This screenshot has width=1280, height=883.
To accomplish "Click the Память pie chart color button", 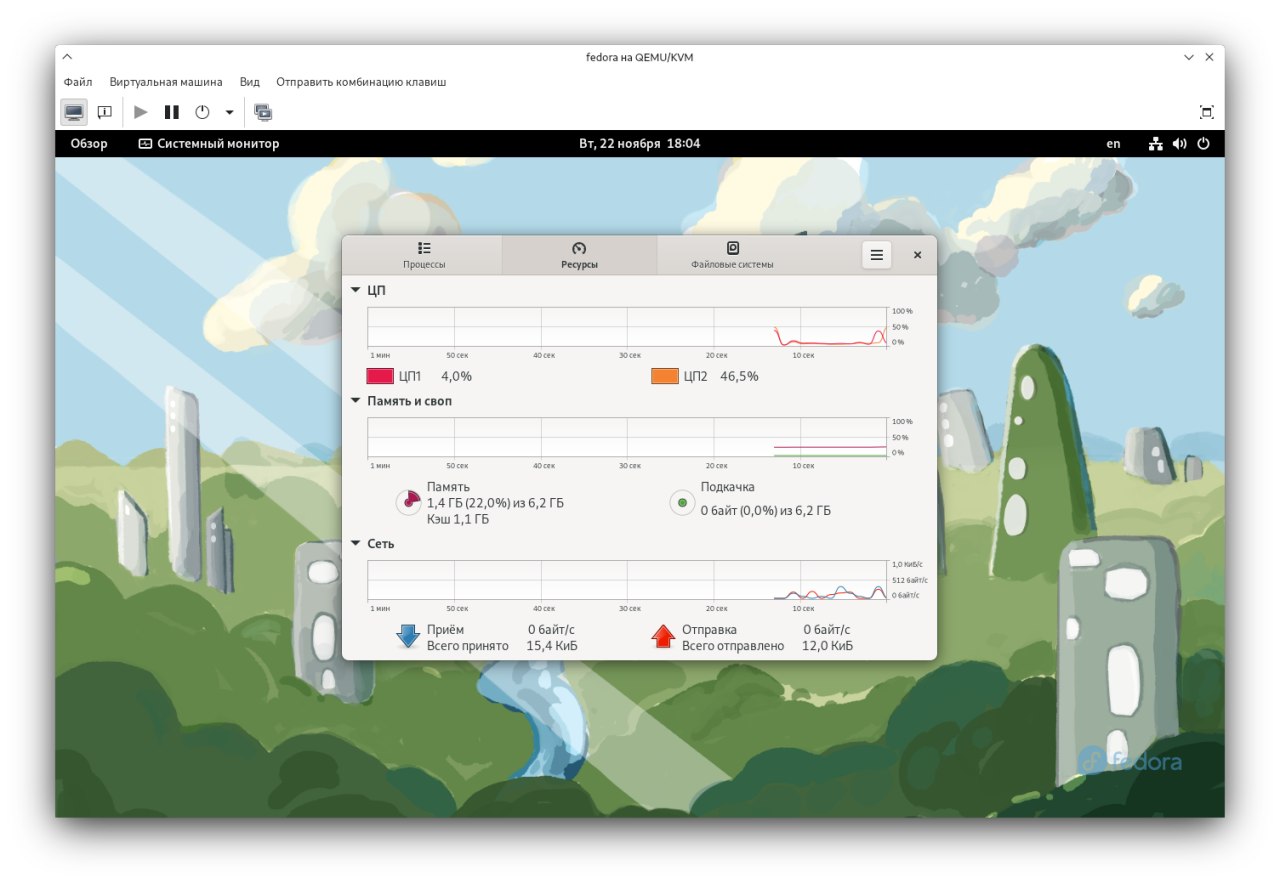I will (408, 502).
